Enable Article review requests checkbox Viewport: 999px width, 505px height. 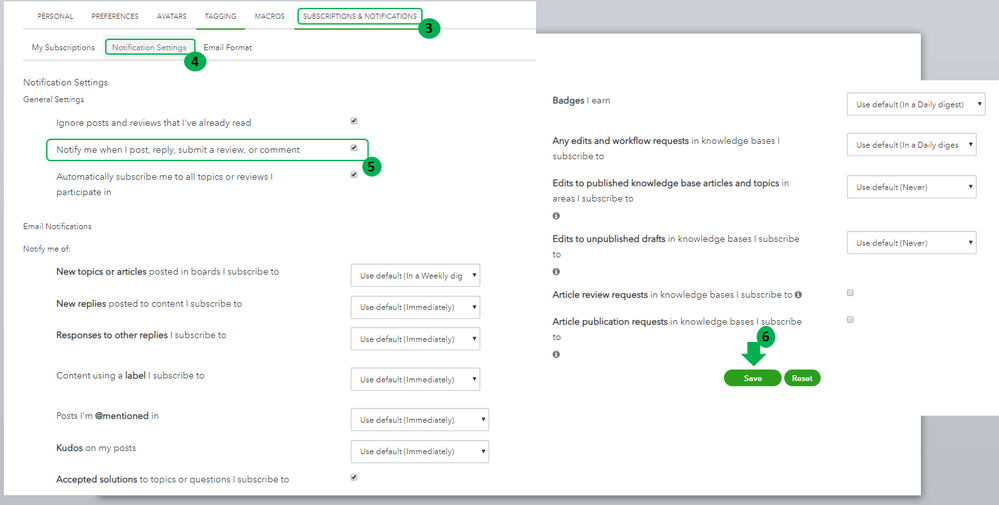(x=850, y=293)
